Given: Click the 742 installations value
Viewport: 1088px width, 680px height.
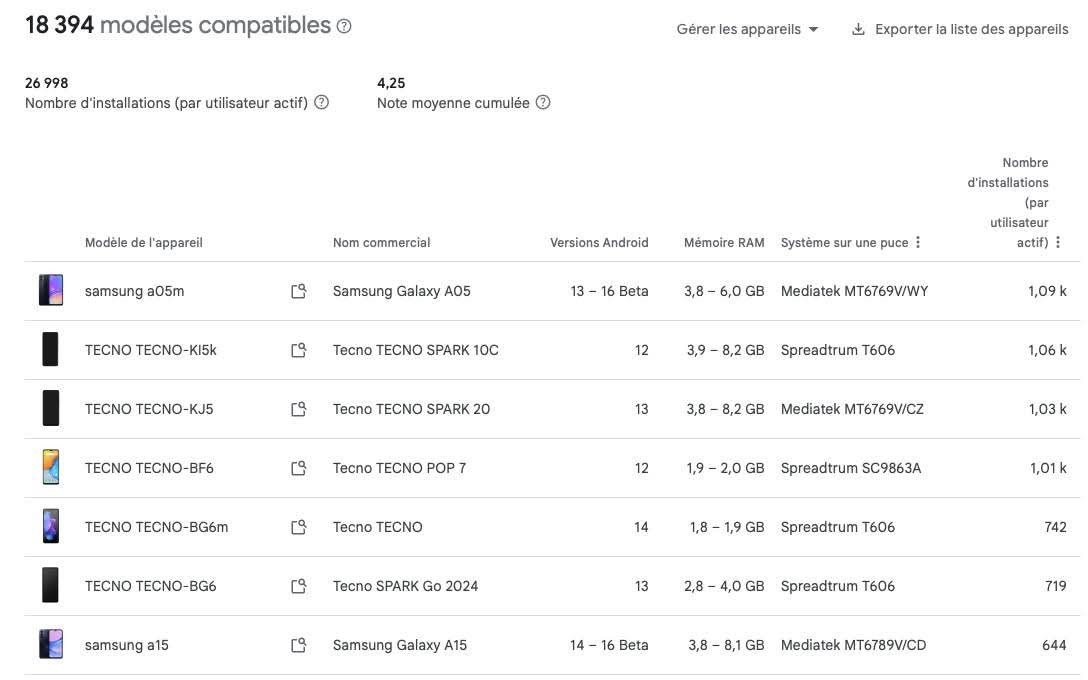Looking at the screenshot, I should pos(1055,527).
